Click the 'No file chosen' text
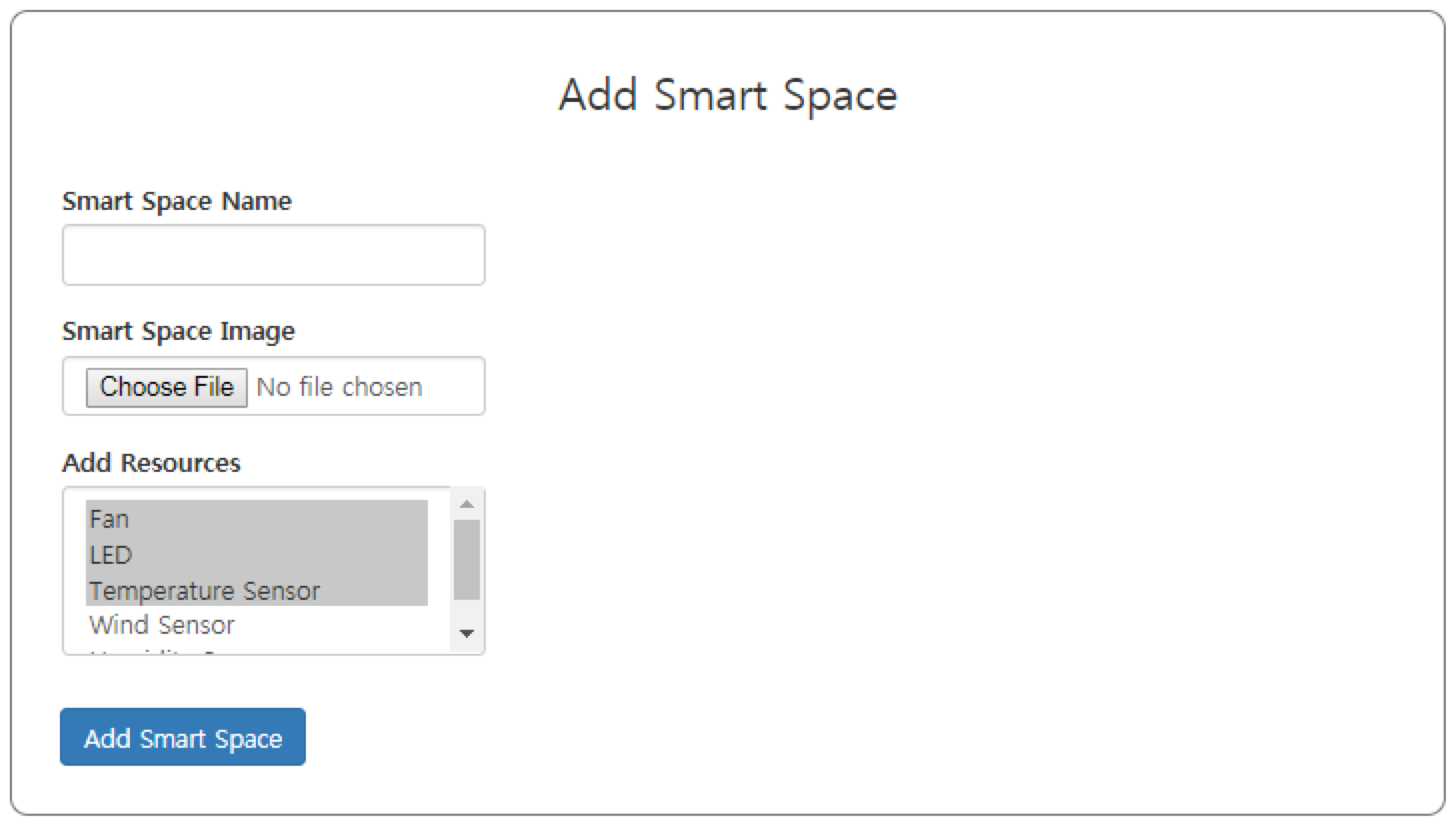The height and width of the screenshot is (826, 1456). (339, 387)
